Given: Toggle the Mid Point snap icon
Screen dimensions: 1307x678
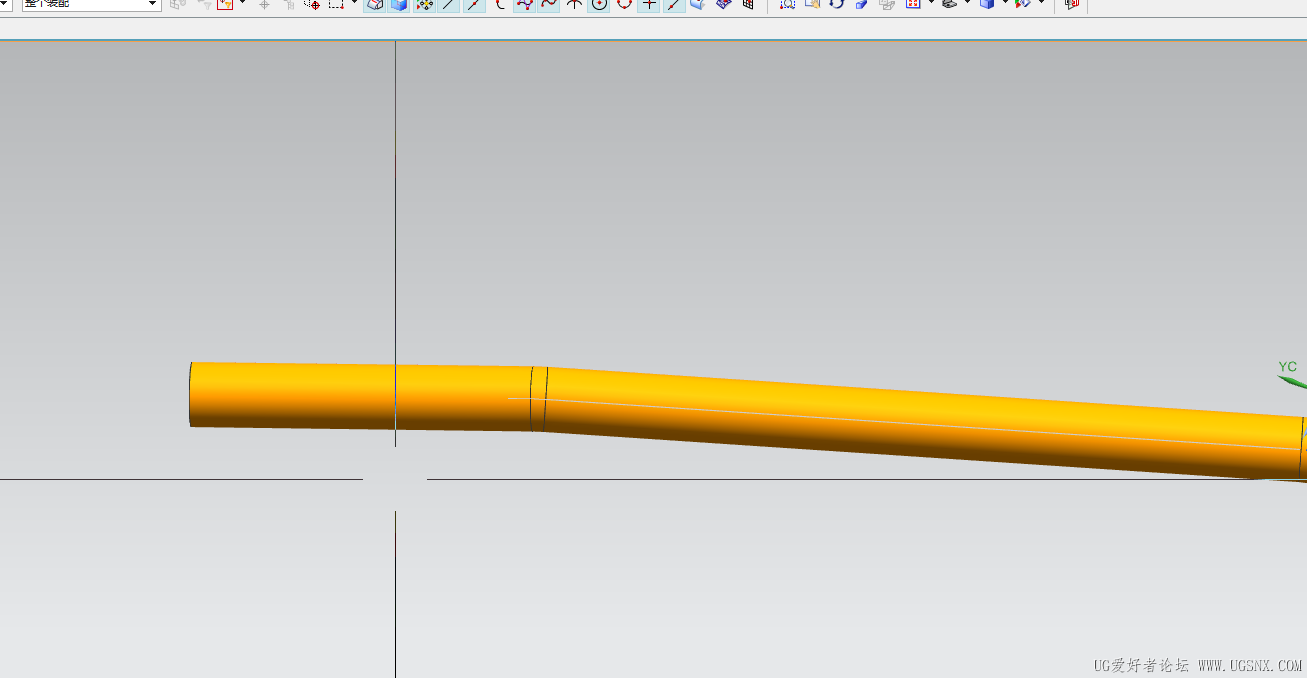Looking at the screenshot, I should [474, 5].
